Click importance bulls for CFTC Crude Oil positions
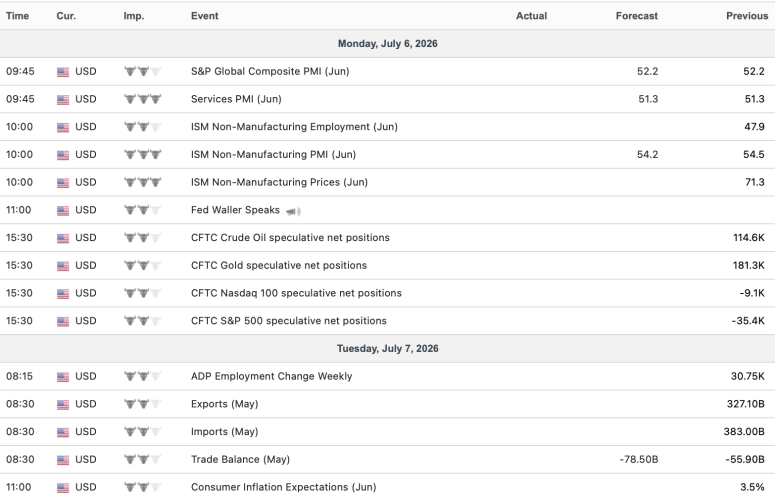The height and width of the screenshot is (494, 775). [142, 237]
